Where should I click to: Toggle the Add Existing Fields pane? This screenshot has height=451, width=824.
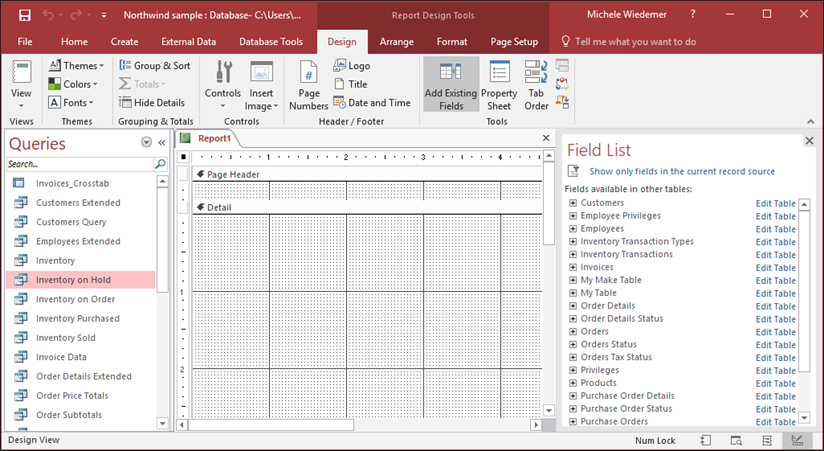(451, 85)
